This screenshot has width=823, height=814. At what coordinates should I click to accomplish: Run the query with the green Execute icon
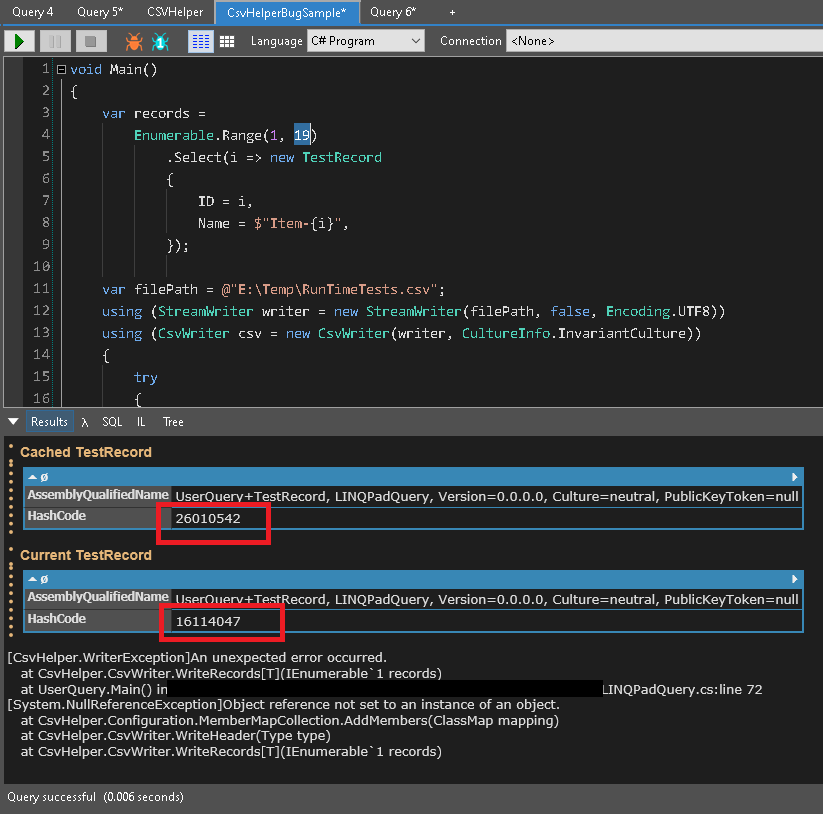[18, 41]
